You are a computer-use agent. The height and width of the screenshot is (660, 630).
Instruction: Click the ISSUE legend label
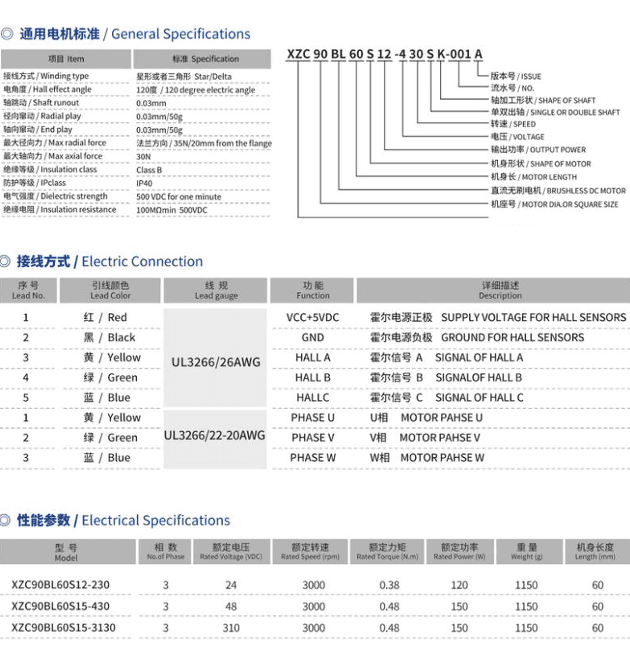click(516, 77)
